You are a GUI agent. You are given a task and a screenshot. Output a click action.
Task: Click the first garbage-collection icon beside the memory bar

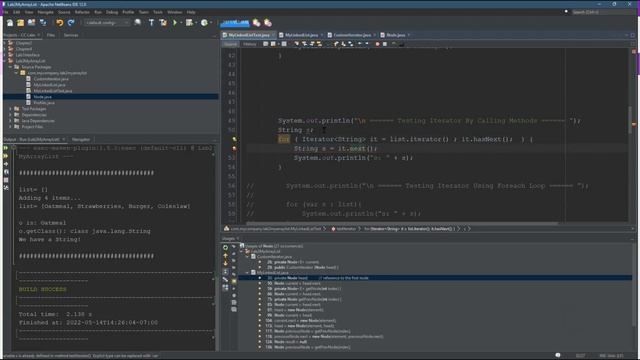pyautogui.click(x=256, y=23)
